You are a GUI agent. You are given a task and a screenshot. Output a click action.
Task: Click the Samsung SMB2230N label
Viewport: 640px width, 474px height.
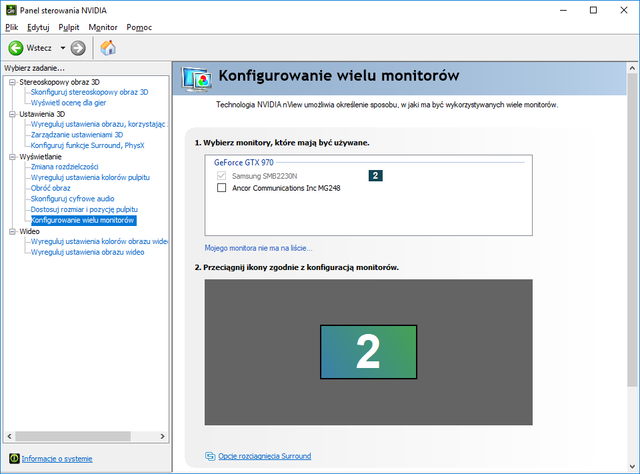coord(264,176)
